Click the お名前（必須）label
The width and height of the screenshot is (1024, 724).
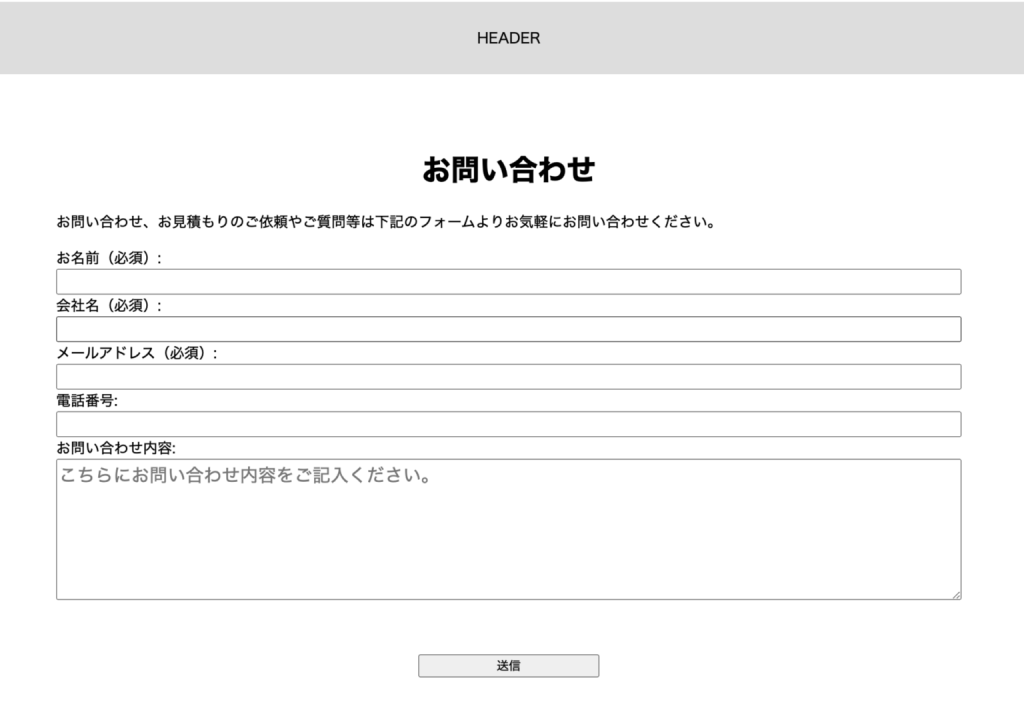108,258
